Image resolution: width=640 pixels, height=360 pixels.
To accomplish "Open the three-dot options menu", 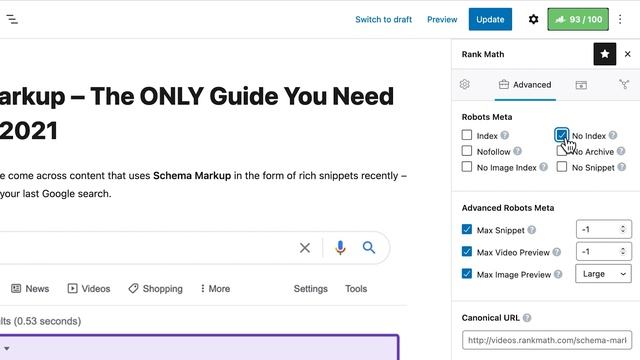I will 620,19.
